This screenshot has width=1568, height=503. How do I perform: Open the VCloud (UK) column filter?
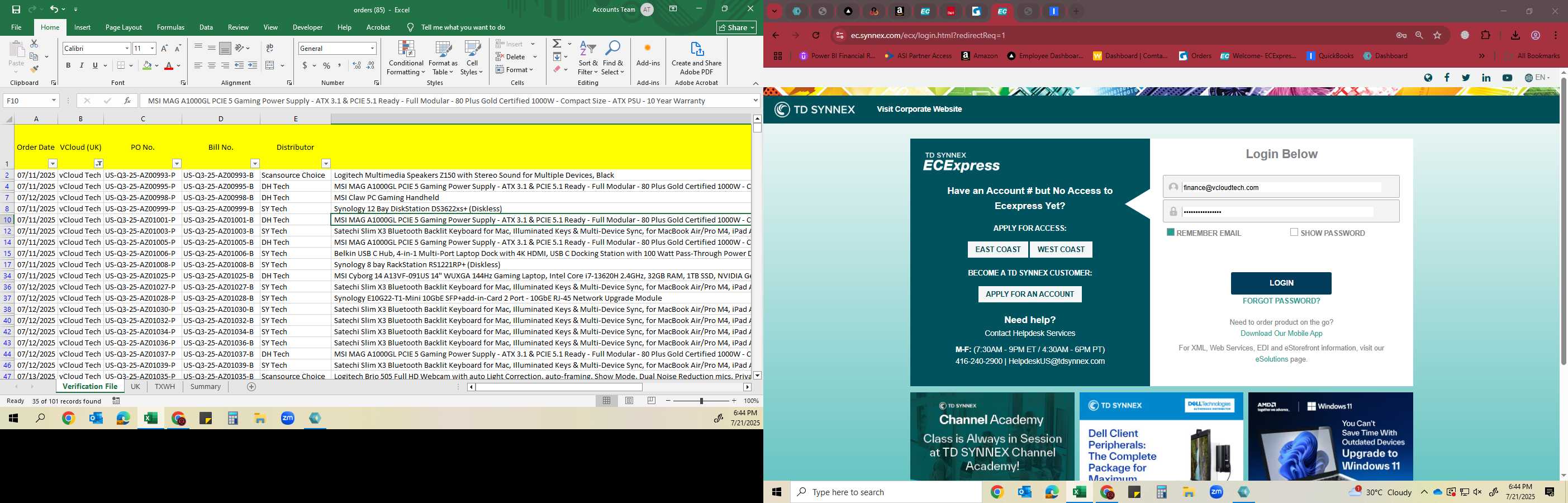click(98, 163)
